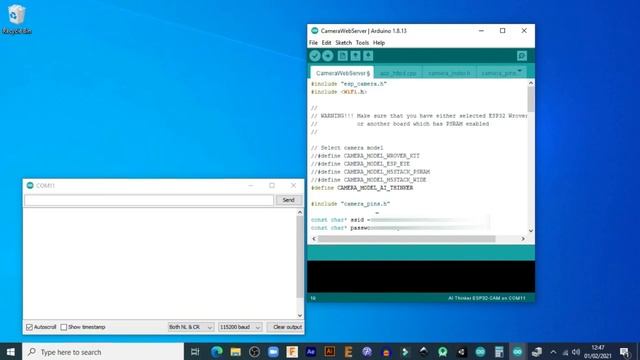Click the code editor vertical scrollbar thumb
Screen dimensions: 640x360
531,99
